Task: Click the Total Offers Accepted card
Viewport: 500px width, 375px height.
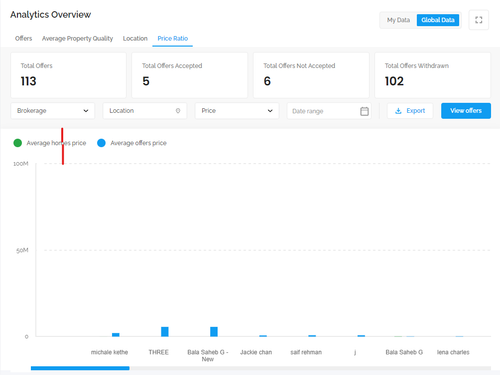Action: click(190, 75)
